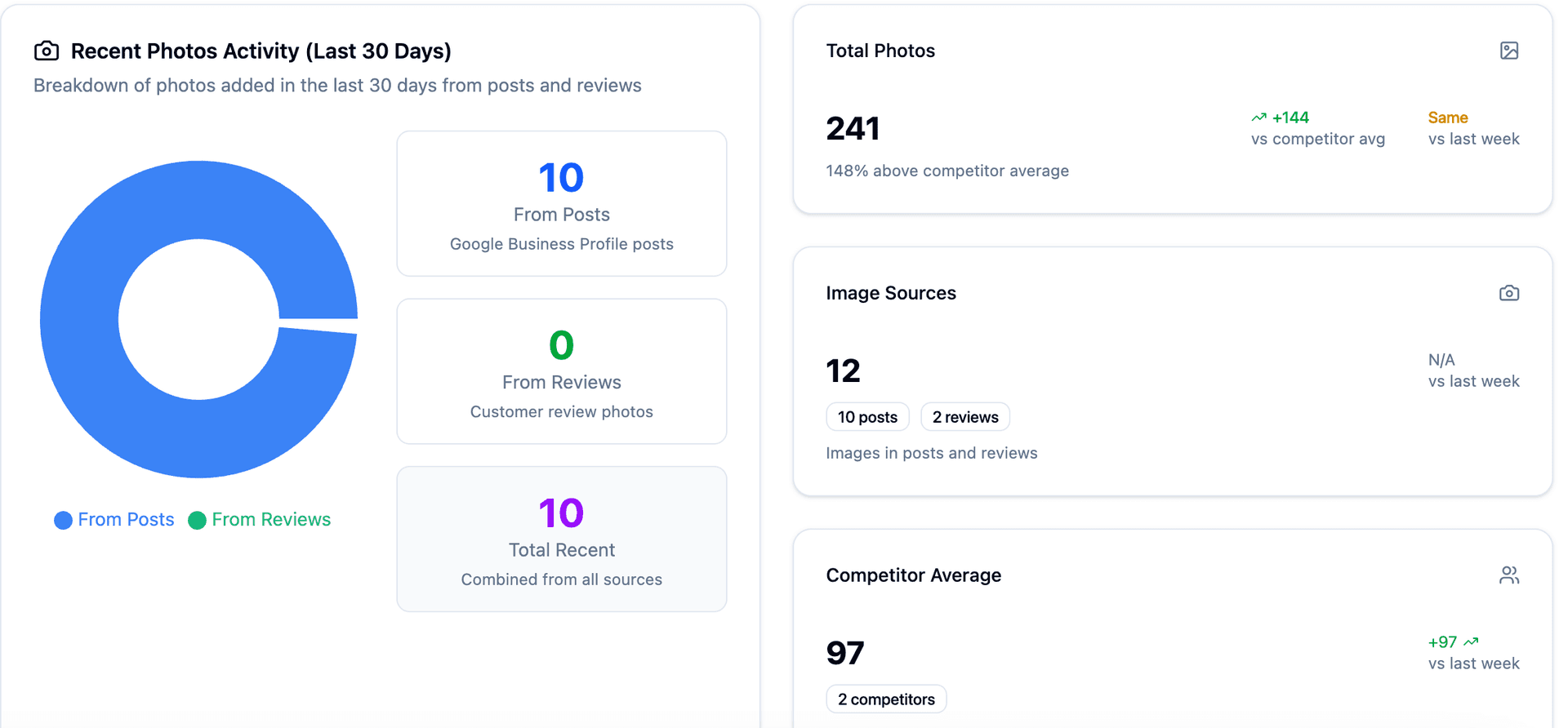Screen dimensions: 1568x728
Task: Click the blue From Posts legend dot
Action: pyautogui.click(x=63, y=520)
